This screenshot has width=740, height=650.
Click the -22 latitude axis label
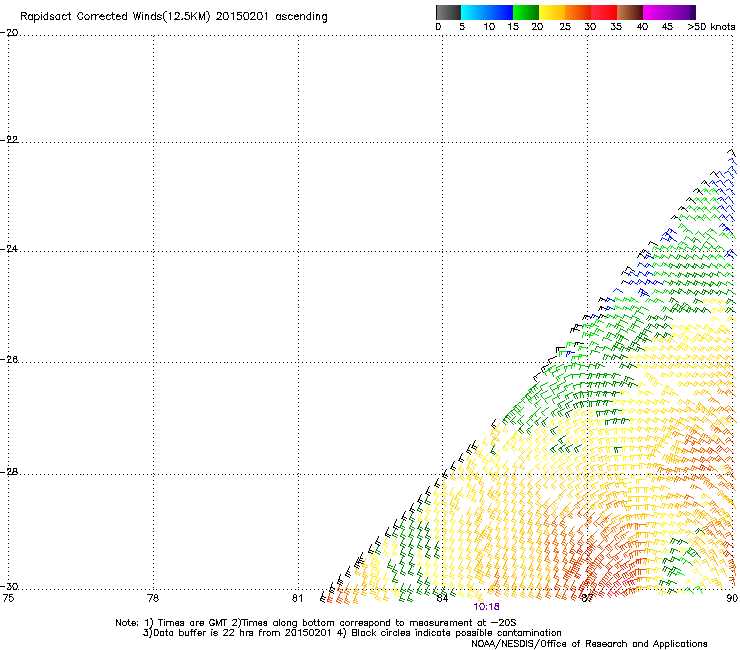[x=9, y=140]
